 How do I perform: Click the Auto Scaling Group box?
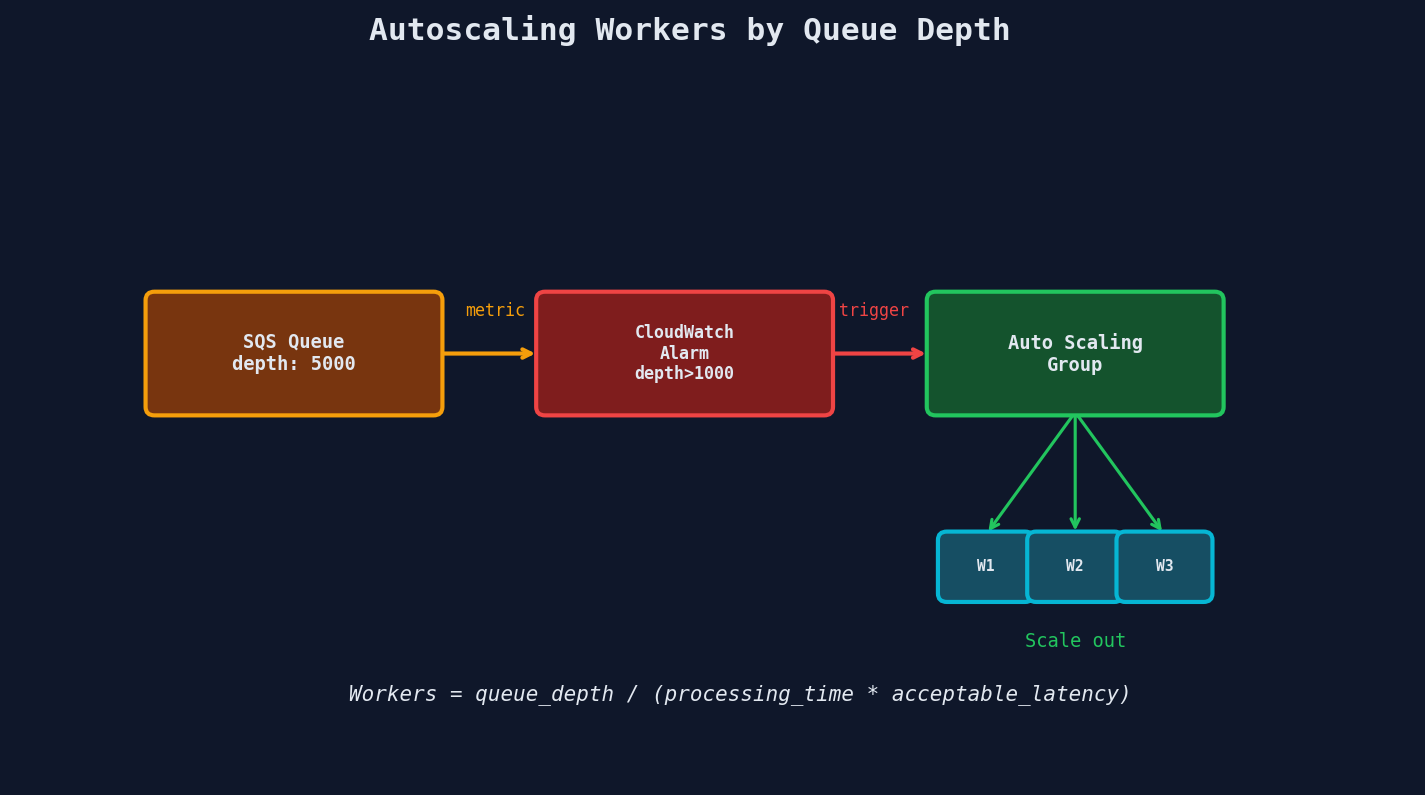click(1075, 353)
